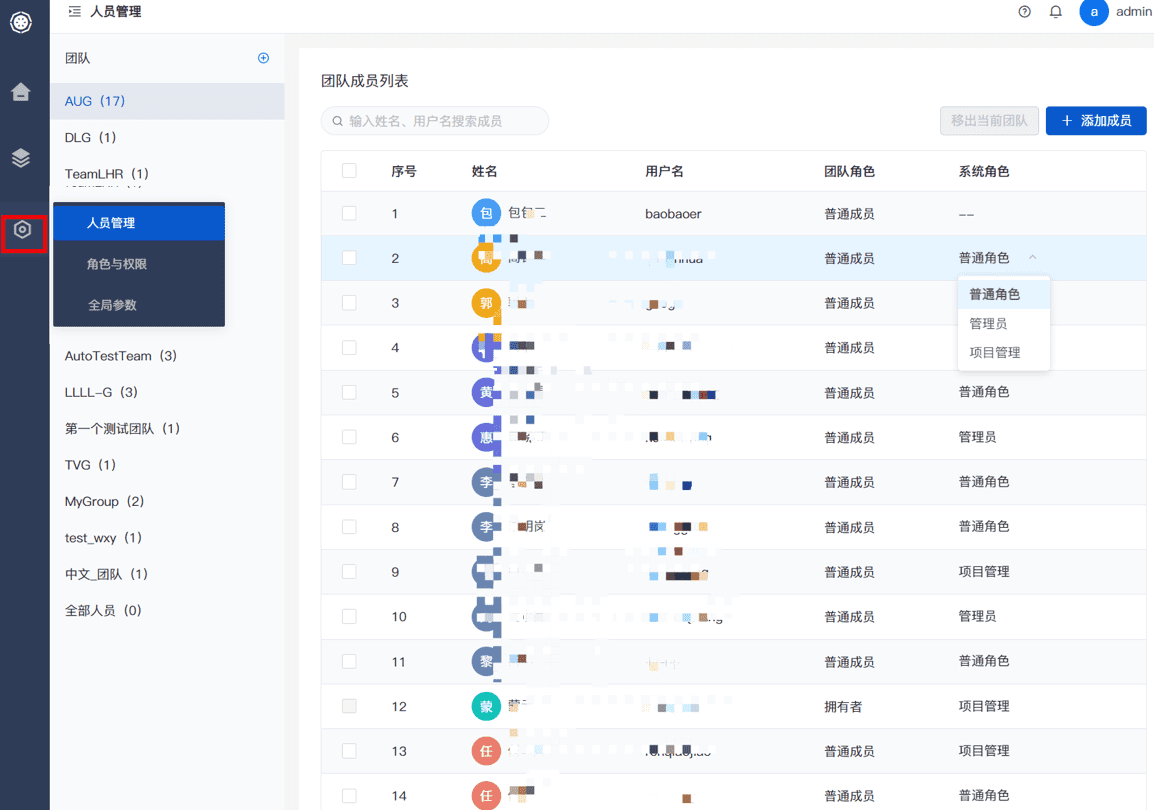The width and height of the screenshot is (1154, 812).
Task: Click the application logo icon
Action: tap(21, 23)
